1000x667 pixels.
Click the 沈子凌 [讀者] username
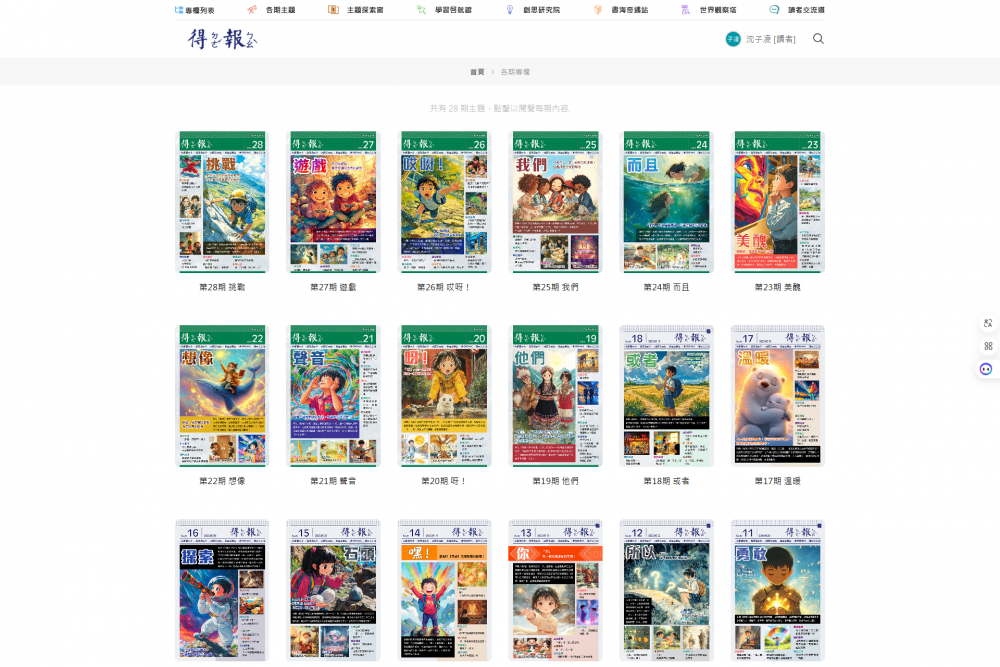point(771,39)
